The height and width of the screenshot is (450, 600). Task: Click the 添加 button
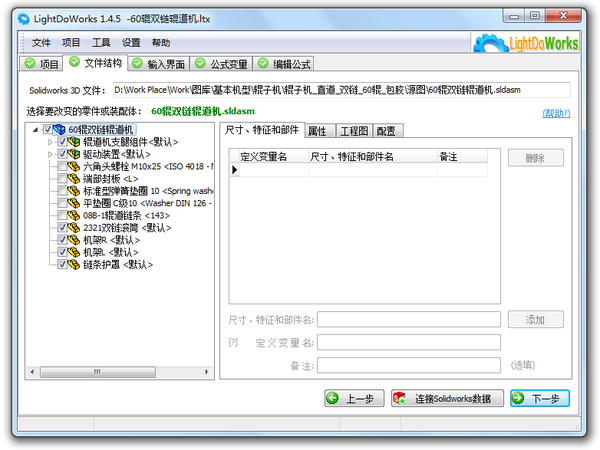pos(536,319)
